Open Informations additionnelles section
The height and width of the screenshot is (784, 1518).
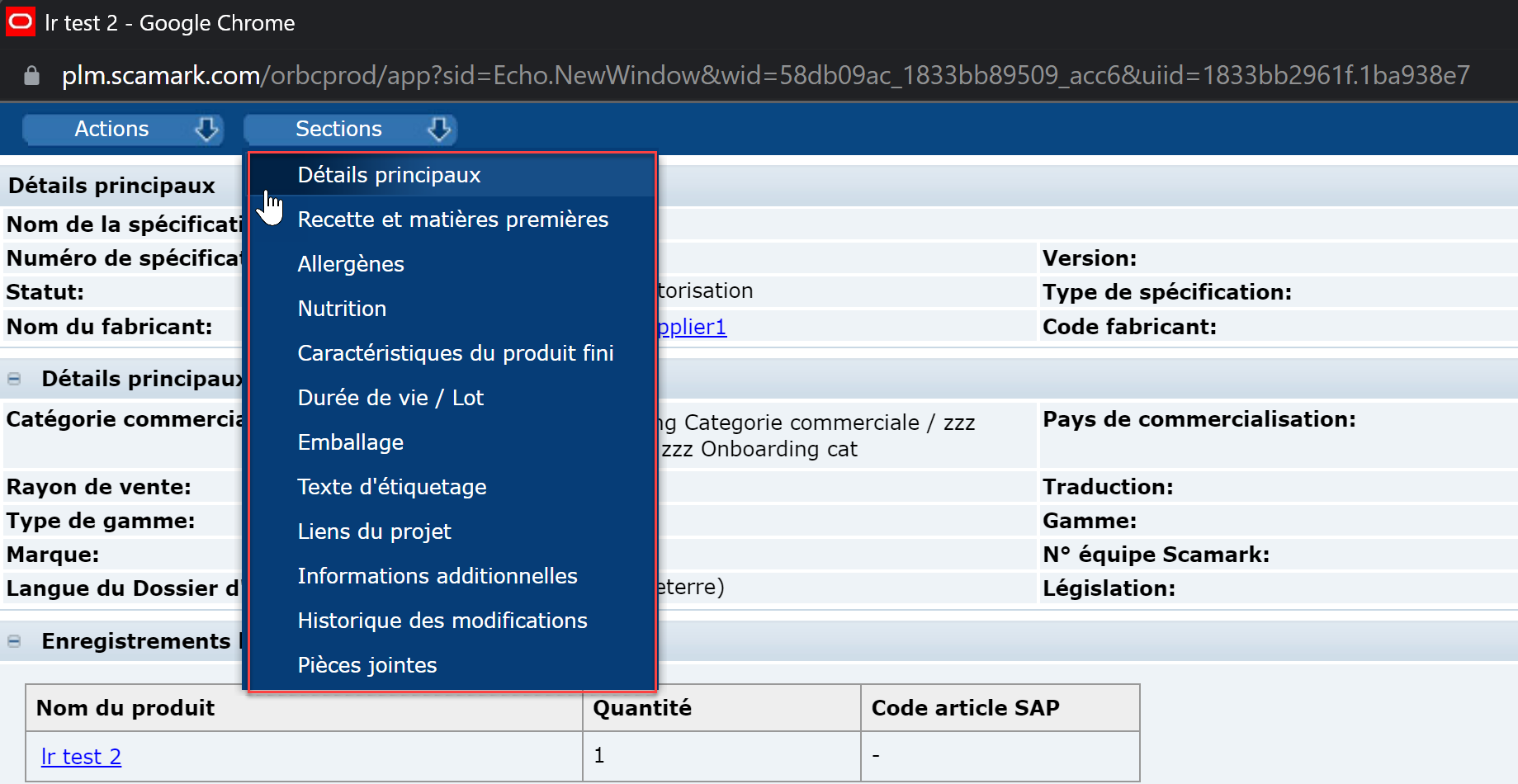click(x=452, y=576)
